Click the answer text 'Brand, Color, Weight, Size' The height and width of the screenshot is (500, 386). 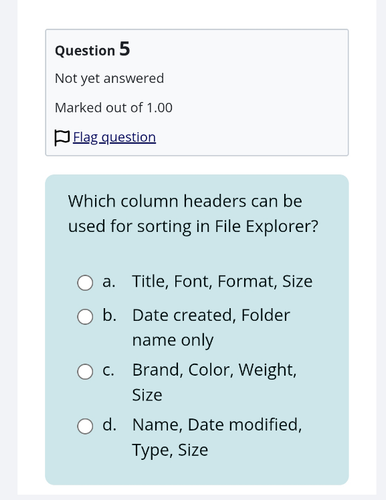(x=214, y=382)
